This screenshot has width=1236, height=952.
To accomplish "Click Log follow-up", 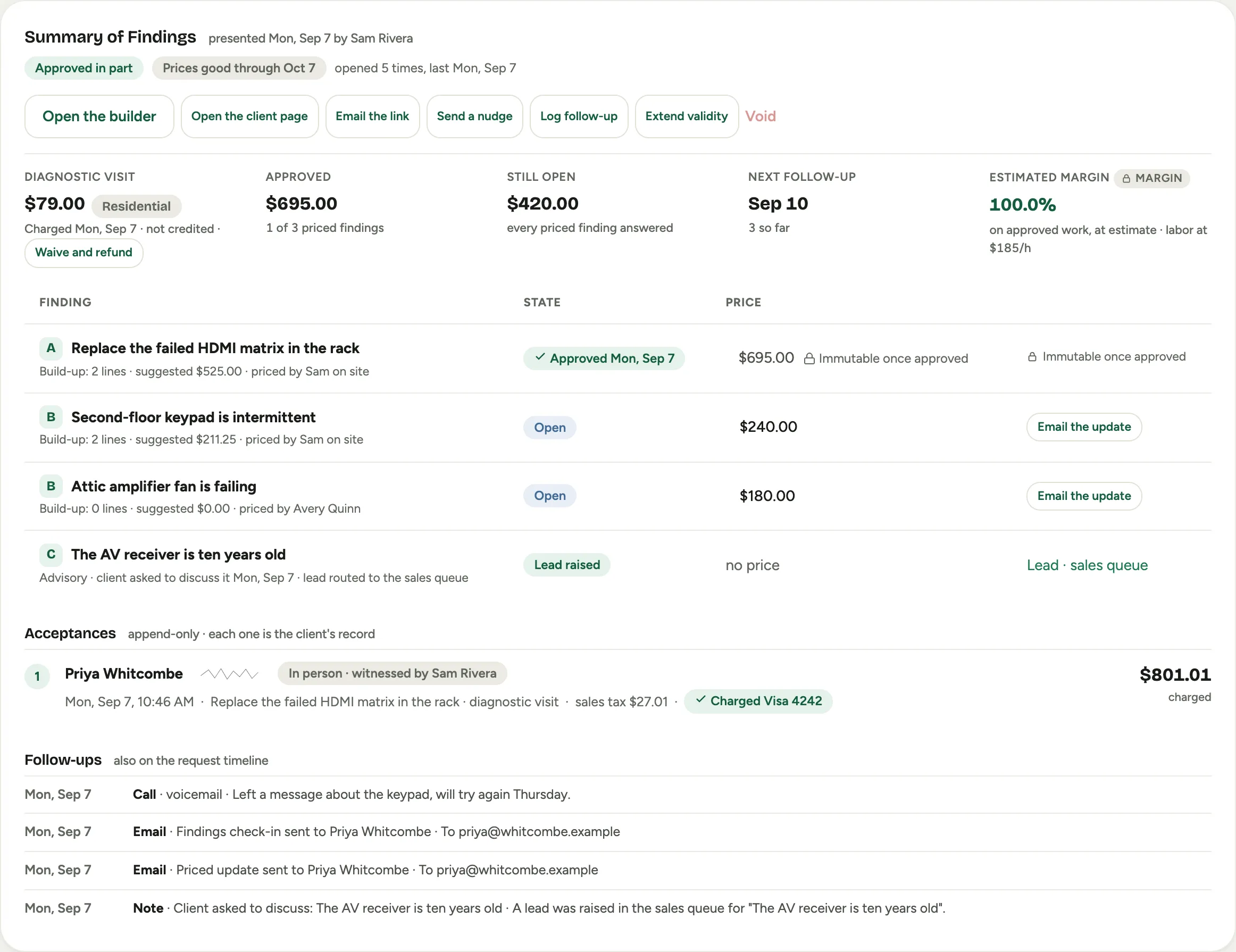I will click(579, 116).
